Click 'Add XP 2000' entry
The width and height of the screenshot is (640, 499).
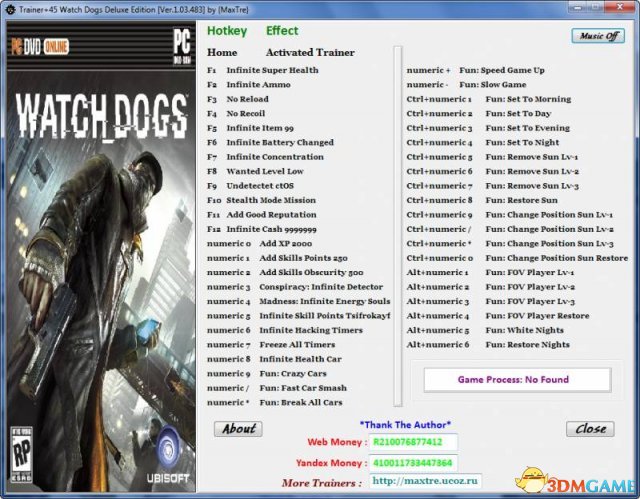click(286, 244)
